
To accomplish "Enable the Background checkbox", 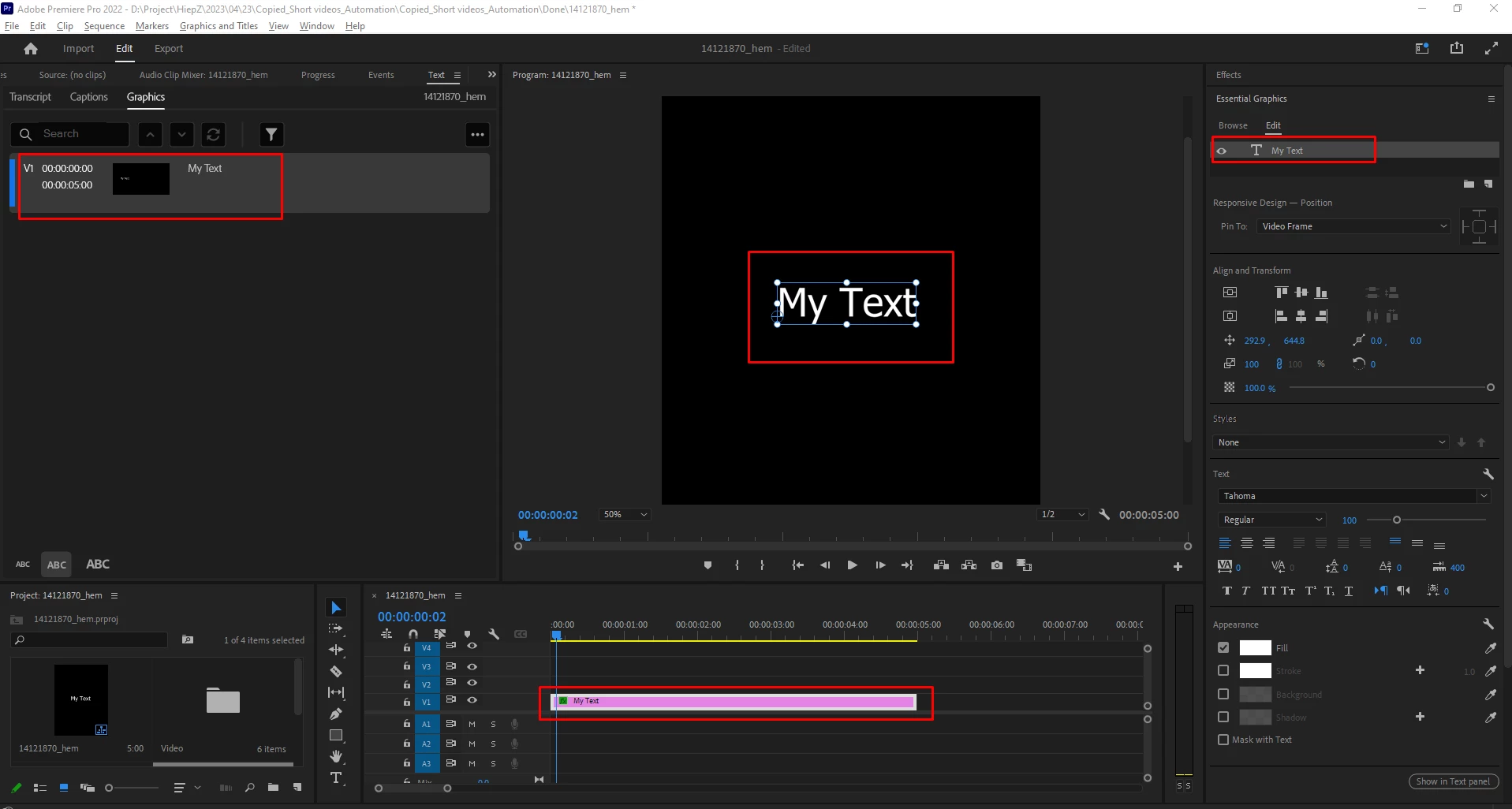I will [1223, 694].
